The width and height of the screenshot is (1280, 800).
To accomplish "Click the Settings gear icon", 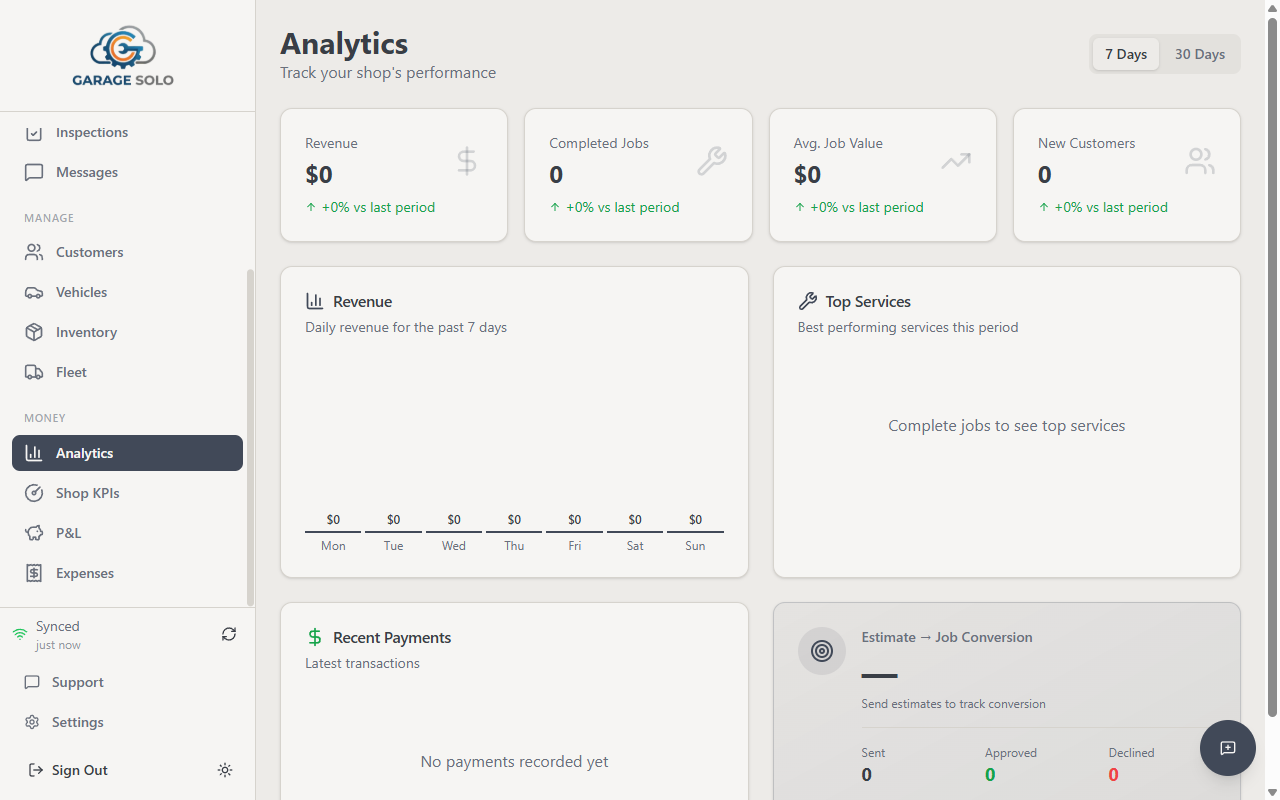I will click(x=32, y=722).
